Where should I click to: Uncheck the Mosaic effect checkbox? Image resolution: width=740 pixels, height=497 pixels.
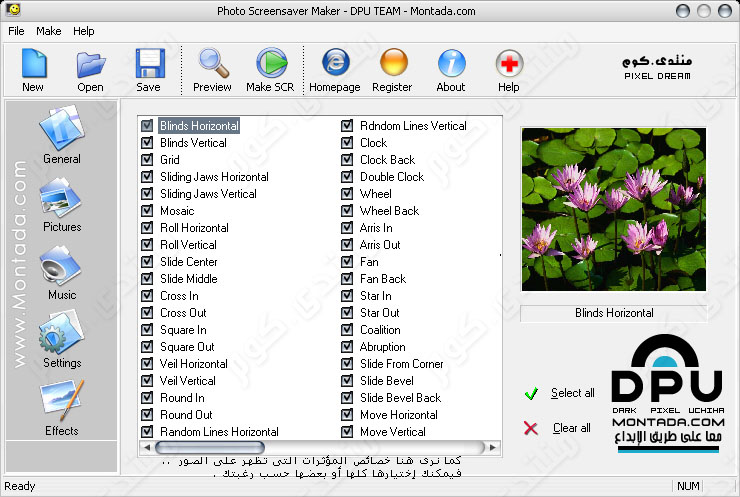coord(147,211)
